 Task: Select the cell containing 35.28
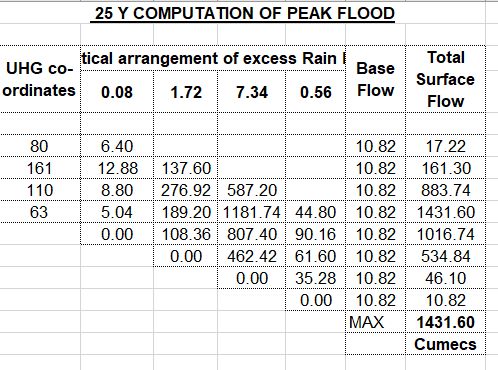(316, 278)
